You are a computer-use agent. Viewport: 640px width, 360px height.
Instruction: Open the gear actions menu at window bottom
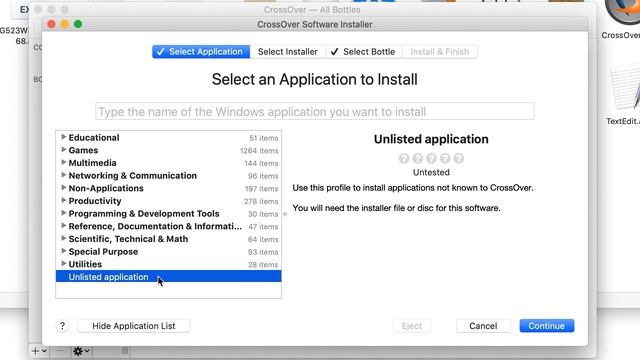tap(81, 351)
